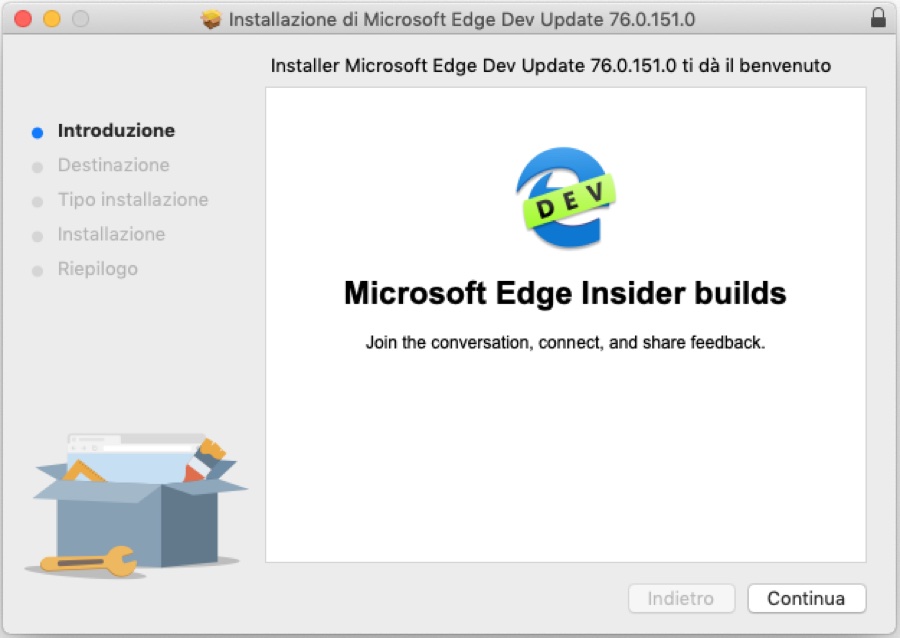This screenshot has height=638, width=900.
Task: Select the Introduzione step
Action: point(116,130)
